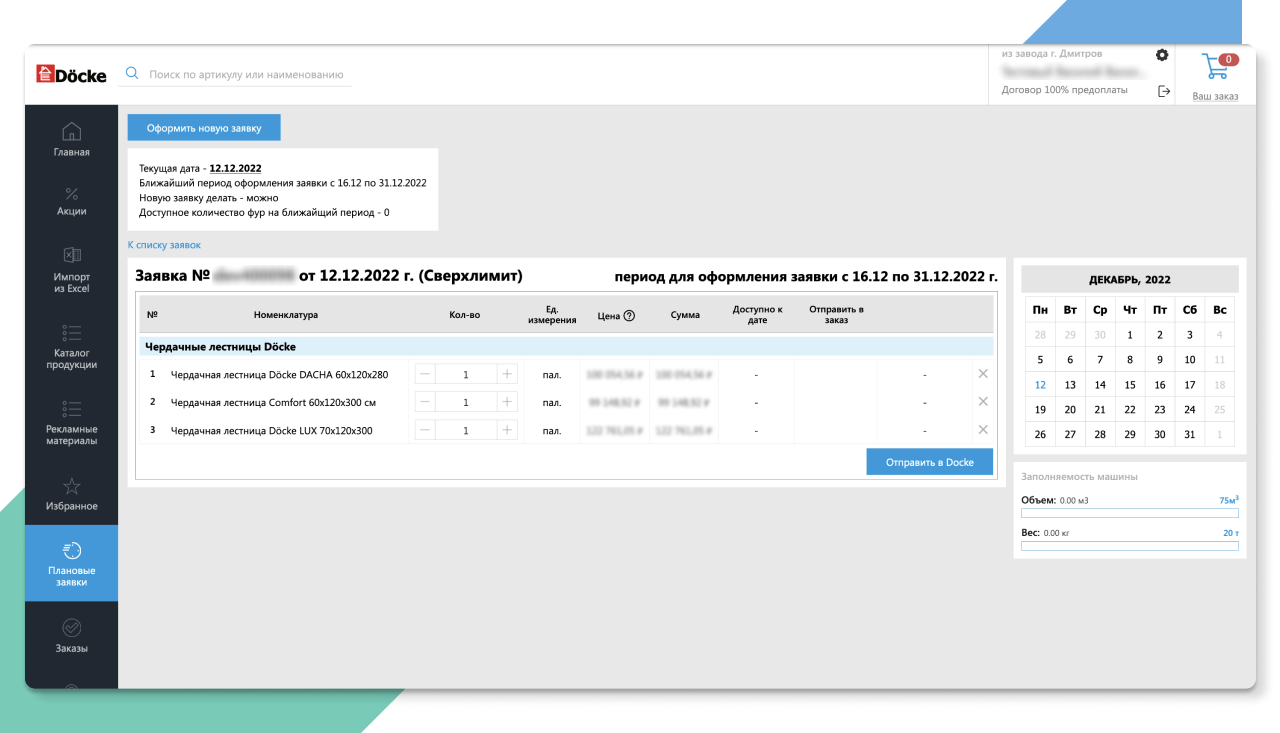Click Отправить в Docke button
Screen dimensions: 1280x733
930,462
